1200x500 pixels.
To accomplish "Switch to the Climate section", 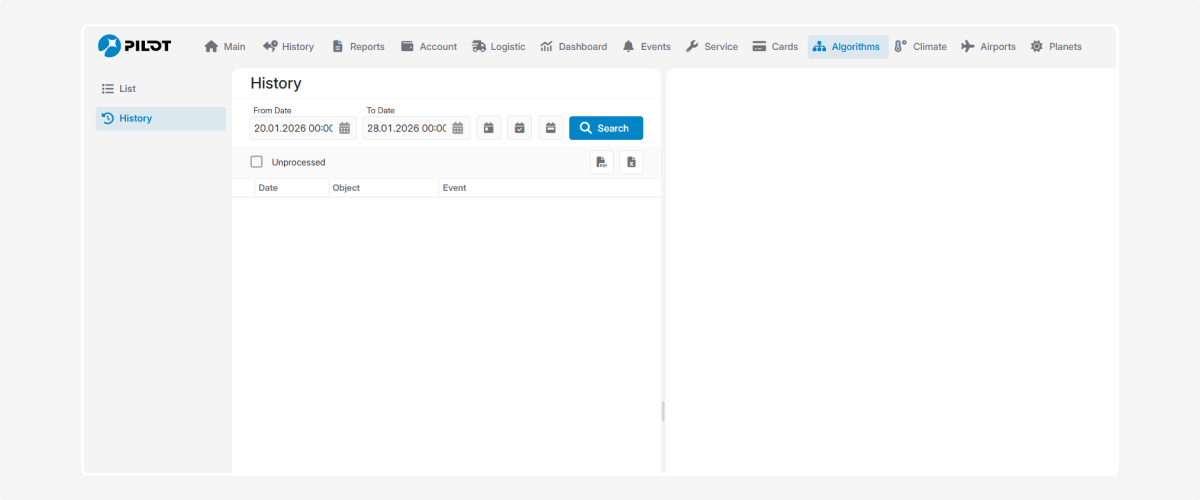I will point(920,47).
